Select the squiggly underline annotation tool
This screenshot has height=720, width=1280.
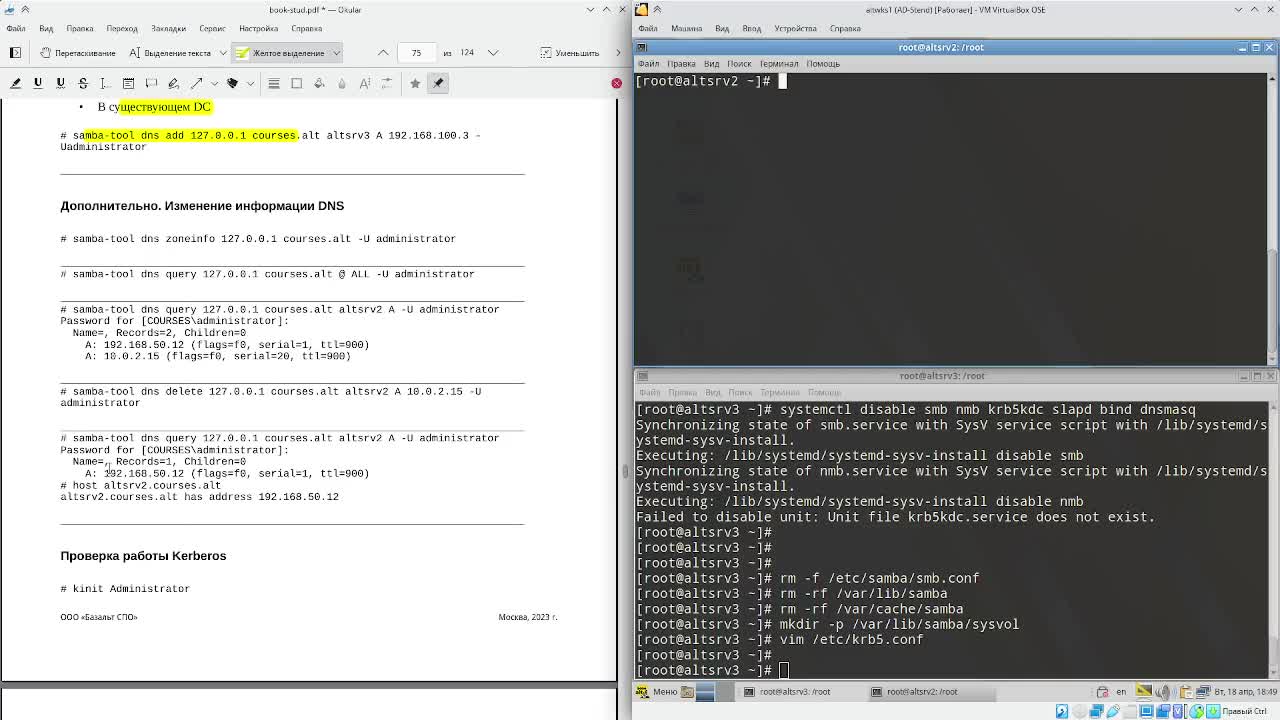tap(60, 83)
